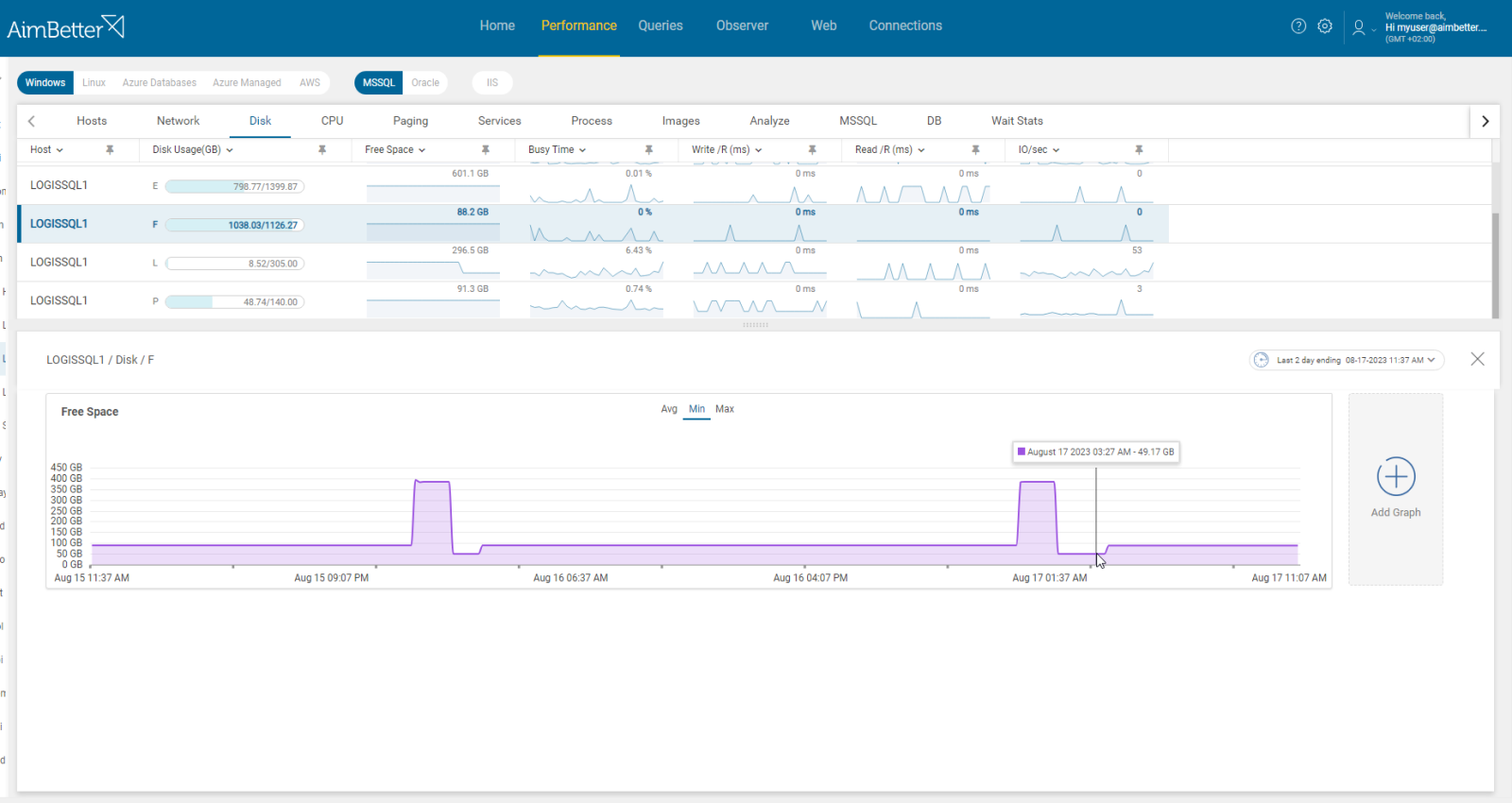Pin the Free Space column
Screen dimensions: 1512x803
[x=486, y=150]
